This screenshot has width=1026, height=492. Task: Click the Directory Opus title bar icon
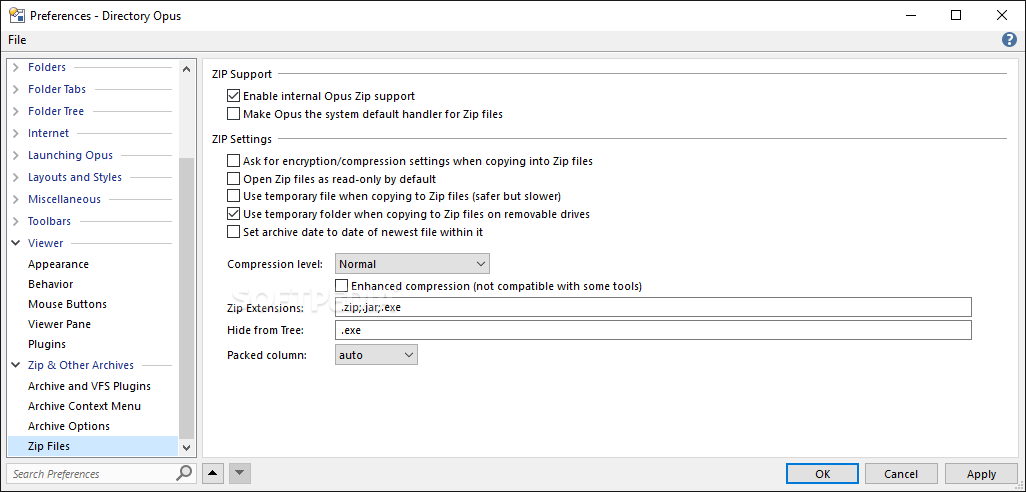click(16, 16)
